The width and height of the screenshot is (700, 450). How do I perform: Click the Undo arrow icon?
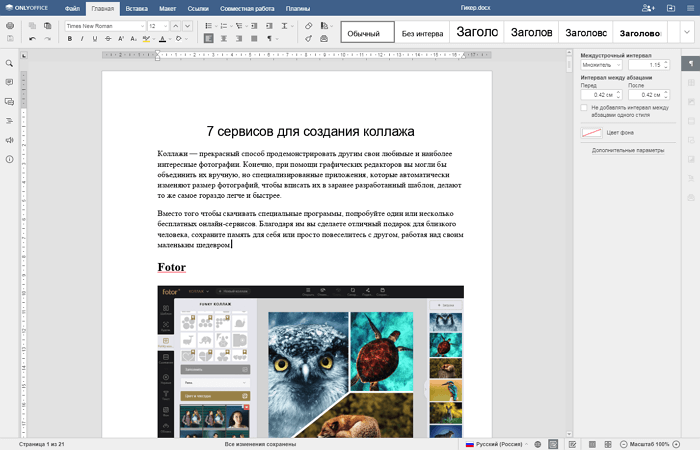click(33, 39)
